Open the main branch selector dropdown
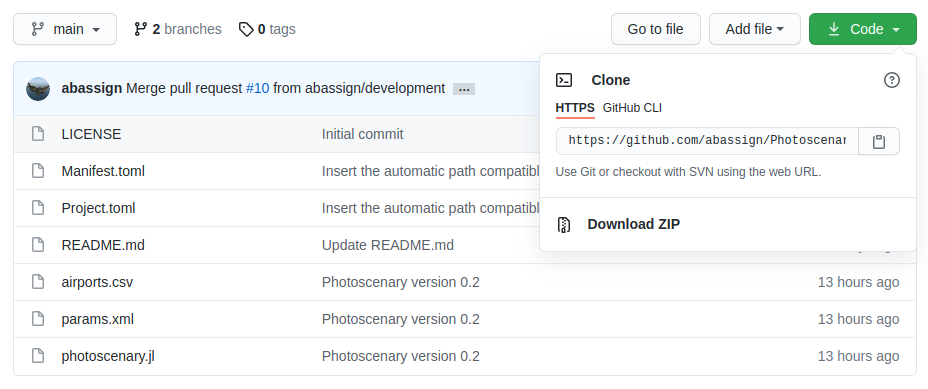The width and height of the screenshot is (928, 389). [65, 29]
